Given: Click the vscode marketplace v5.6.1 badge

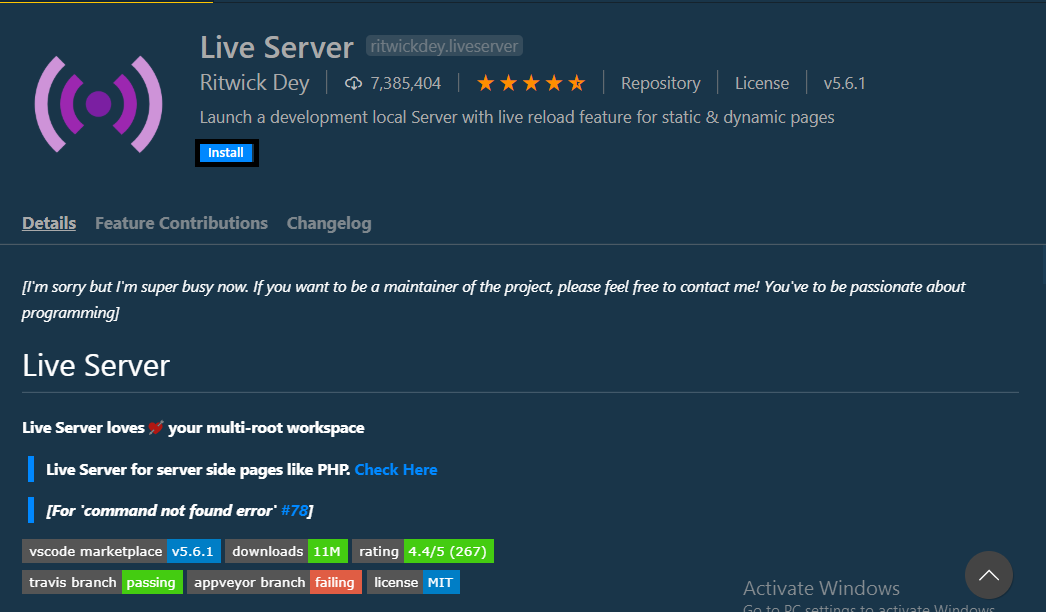Looking at the screenshot, I should click(121, 551).
